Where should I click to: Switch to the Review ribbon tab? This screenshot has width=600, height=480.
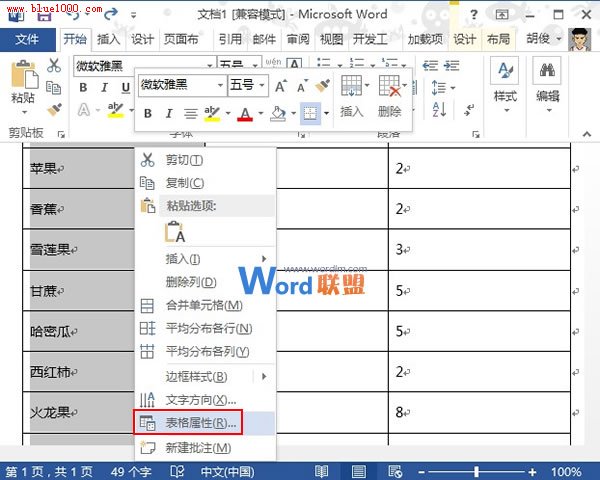298,39
